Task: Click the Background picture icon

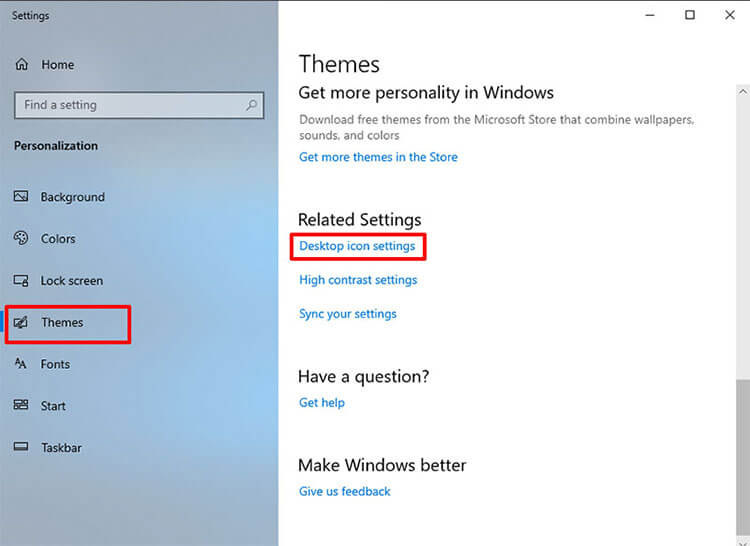Action: pyautogui.click(x=21, y=197)
